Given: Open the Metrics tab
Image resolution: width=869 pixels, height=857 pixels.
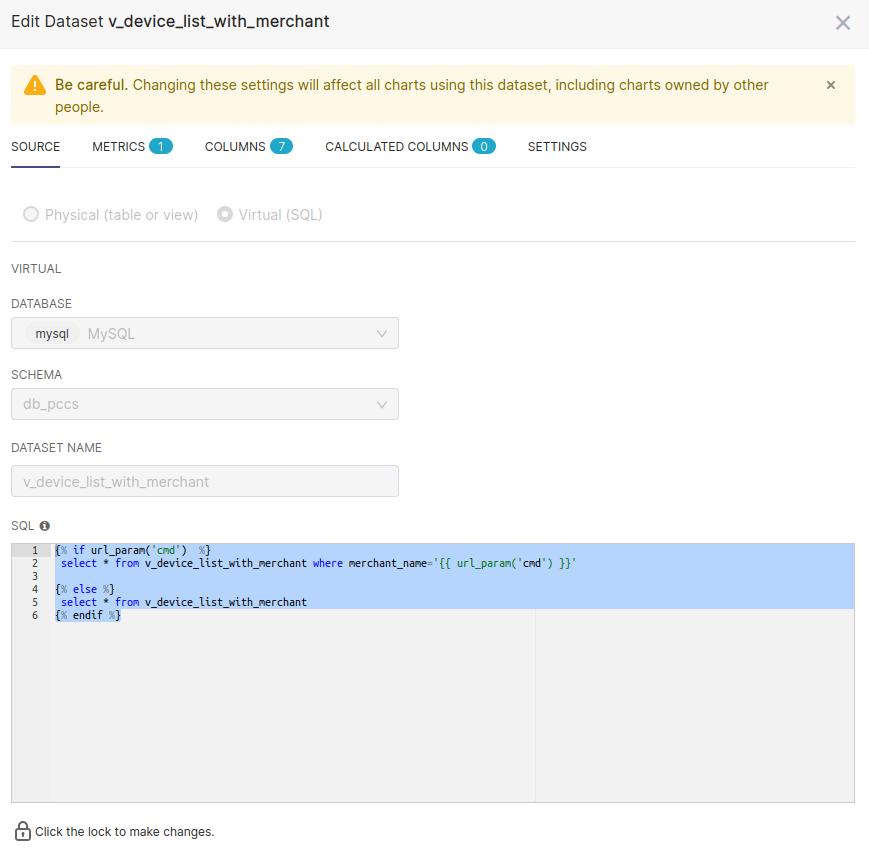Looking at the screenshot, I should pyautogui.click(x=119, y=146).
